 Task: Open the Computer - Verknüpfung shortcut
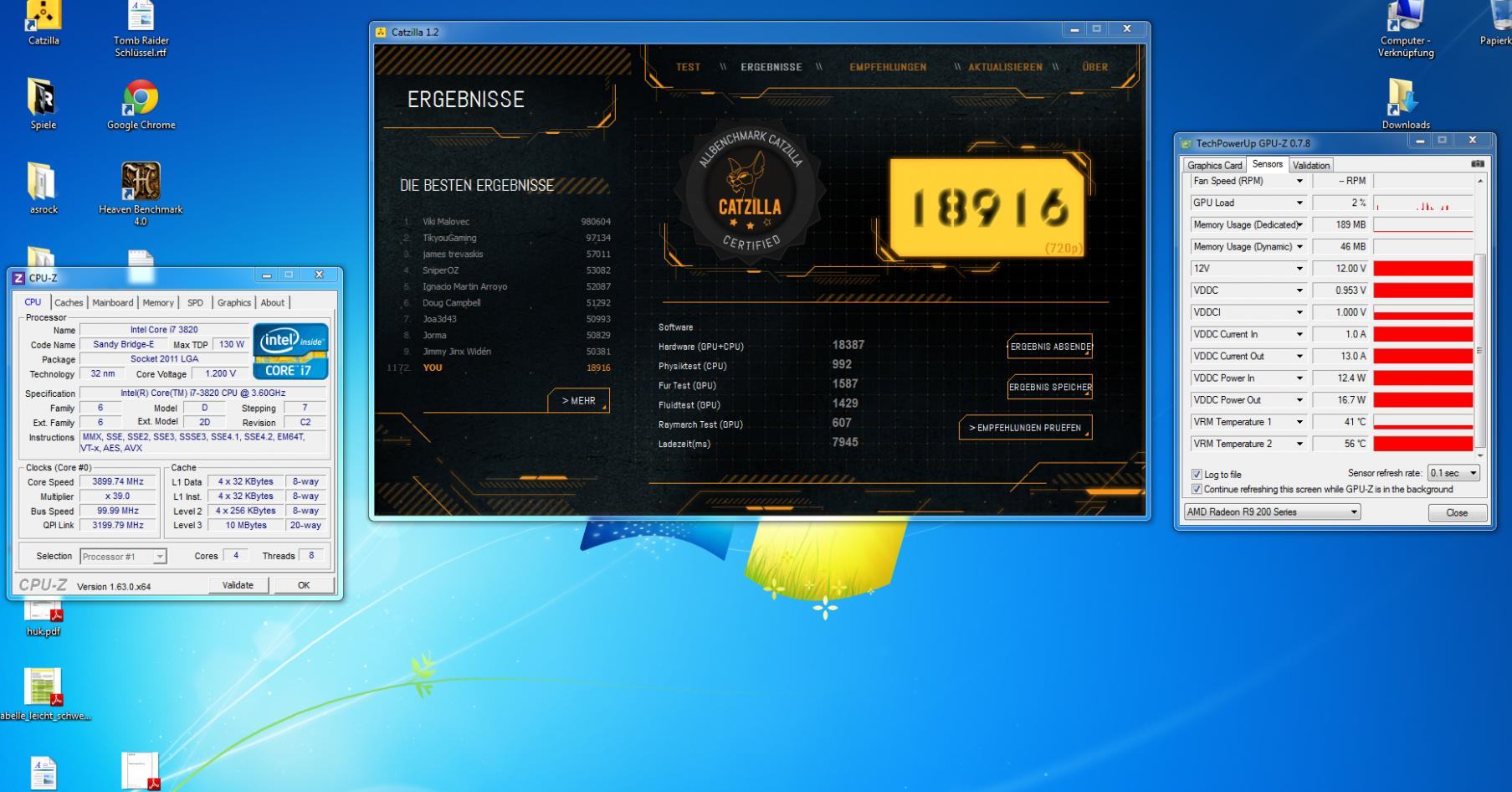point(1406,28)
